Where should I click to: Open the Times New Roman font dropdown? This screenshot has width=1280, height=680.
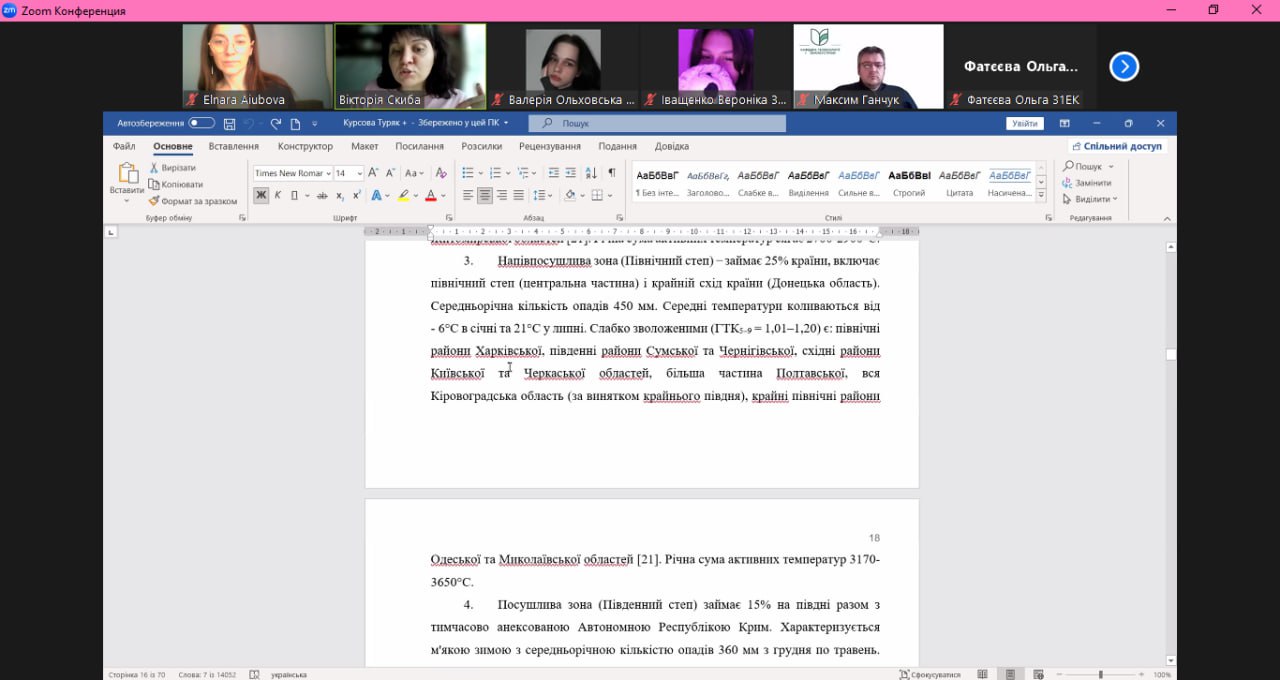291,173
